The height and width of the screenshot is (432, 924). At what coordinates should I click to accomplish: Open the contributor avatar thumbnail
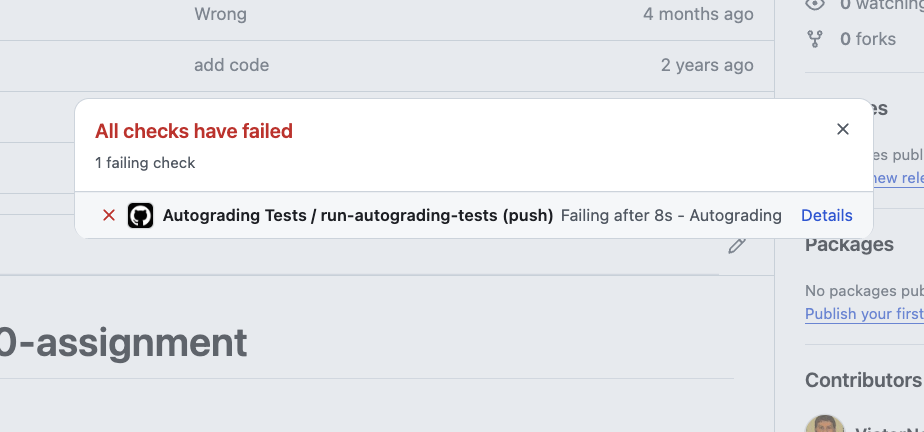tap(822, 424)
